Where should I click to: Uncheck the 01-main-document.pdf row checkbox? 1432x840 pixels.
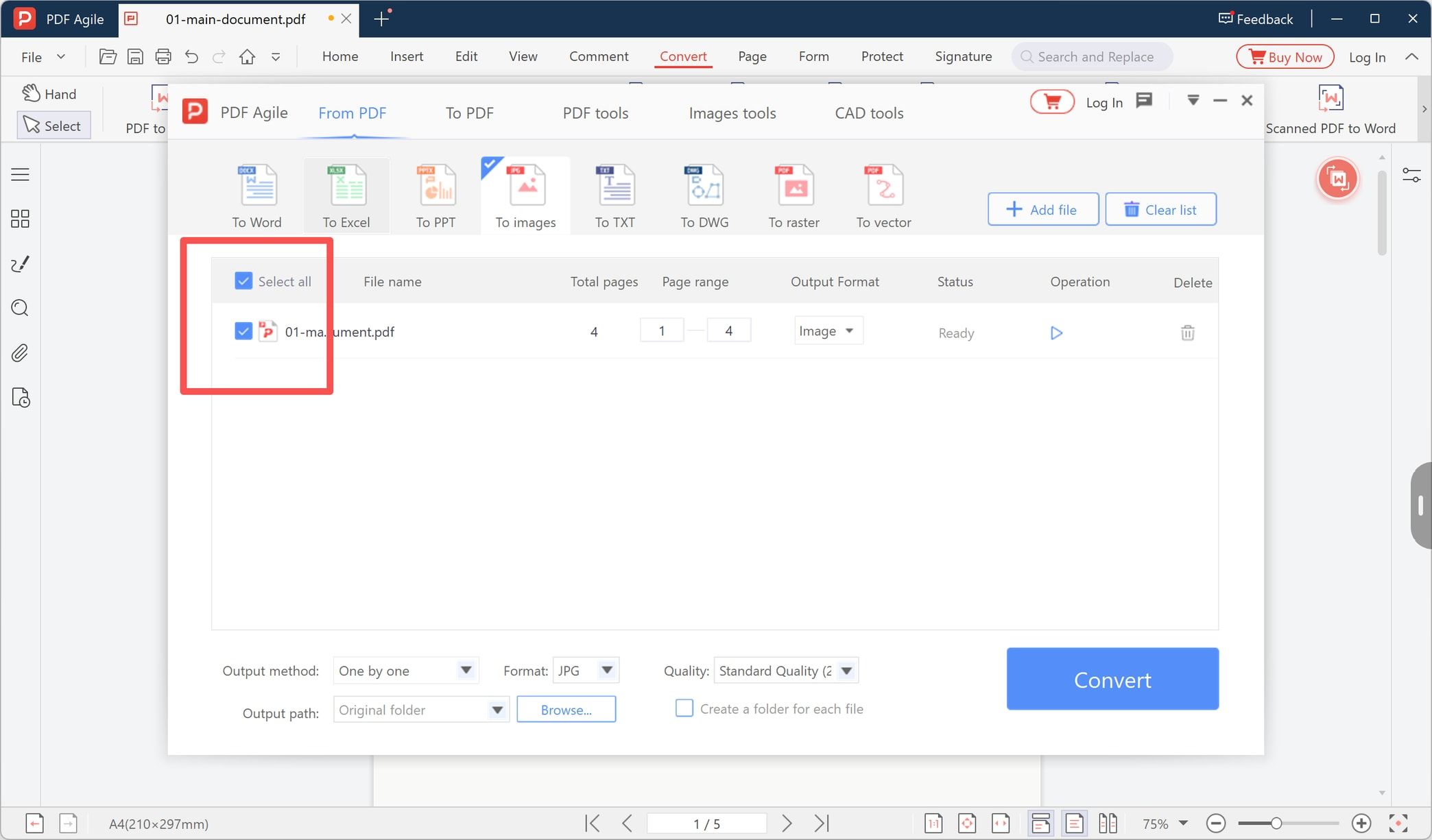click(x=243, y=331)
